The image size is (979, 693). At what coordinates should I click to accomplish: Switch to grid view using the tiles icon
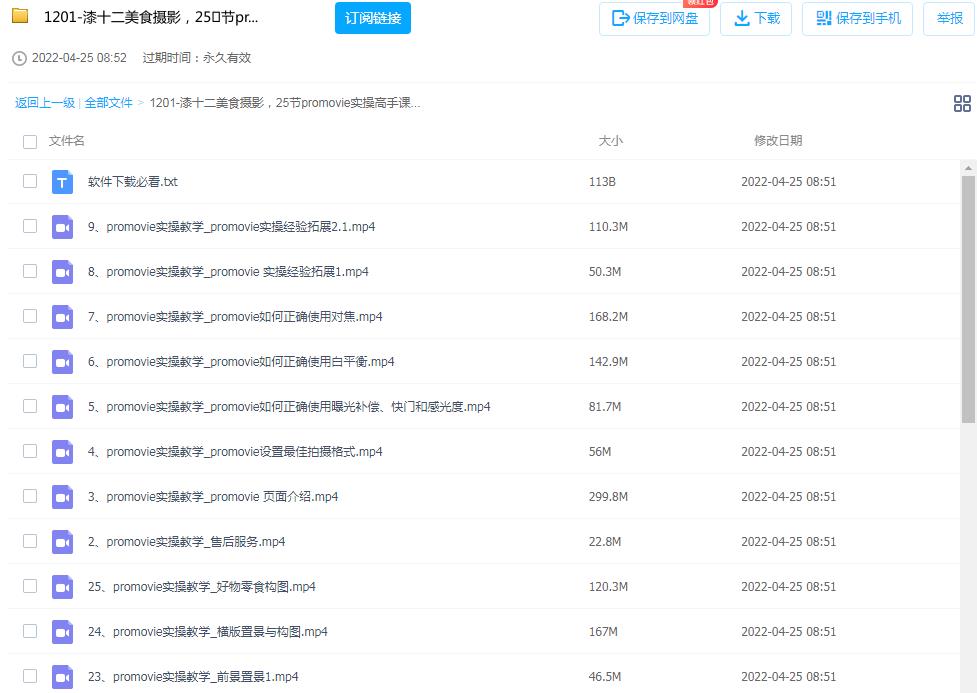tap(962, 103)
